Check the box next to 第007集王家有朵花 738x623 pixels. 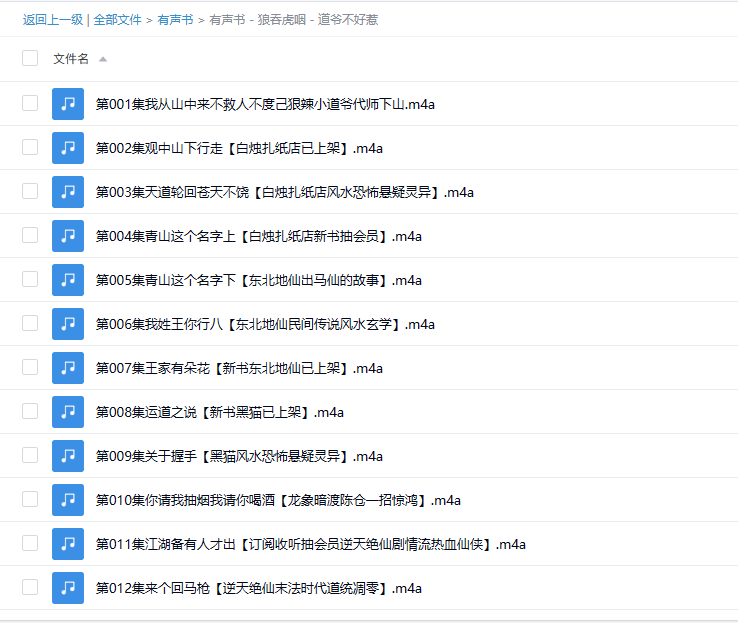30,367
